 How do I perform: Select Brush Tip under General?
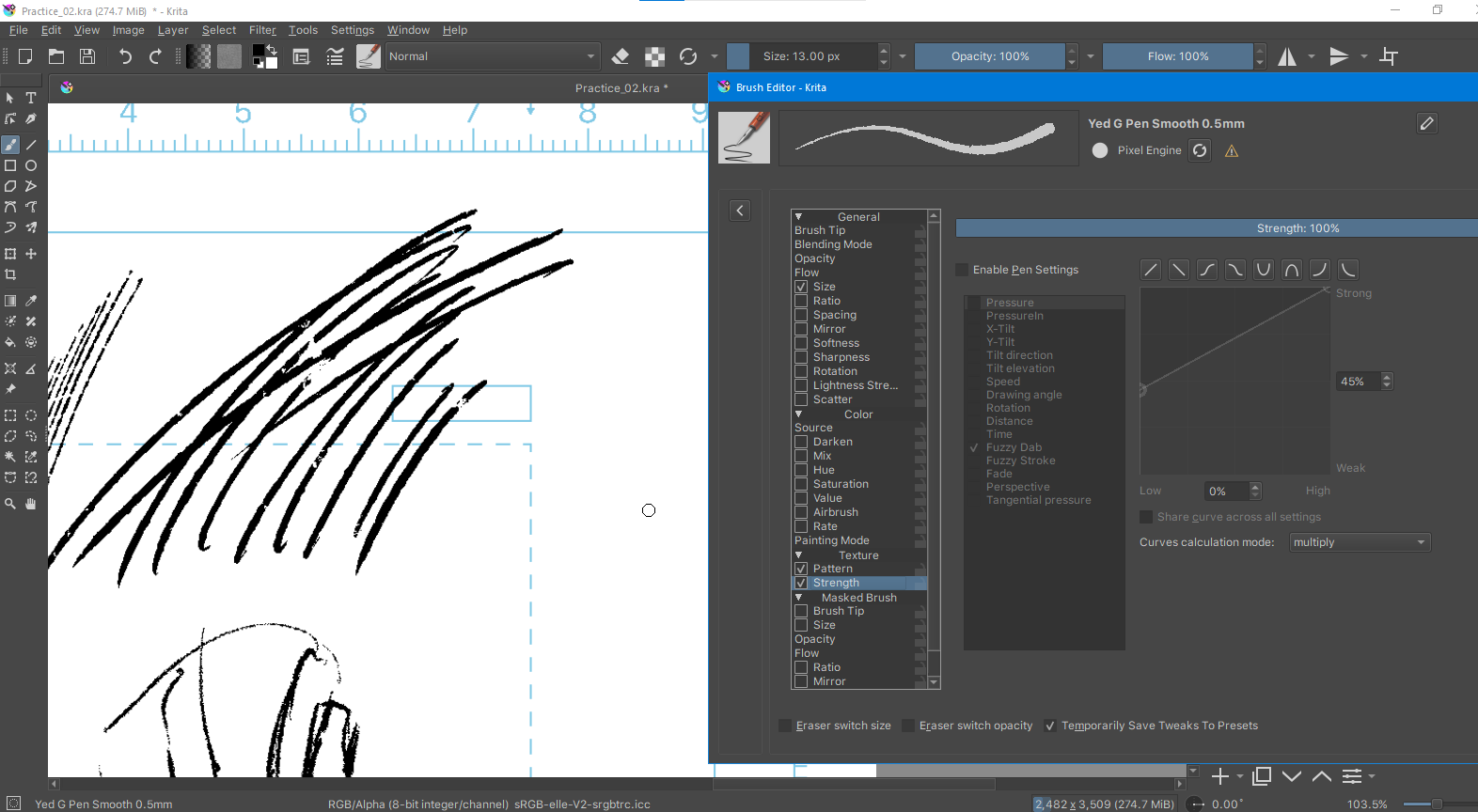820,230
